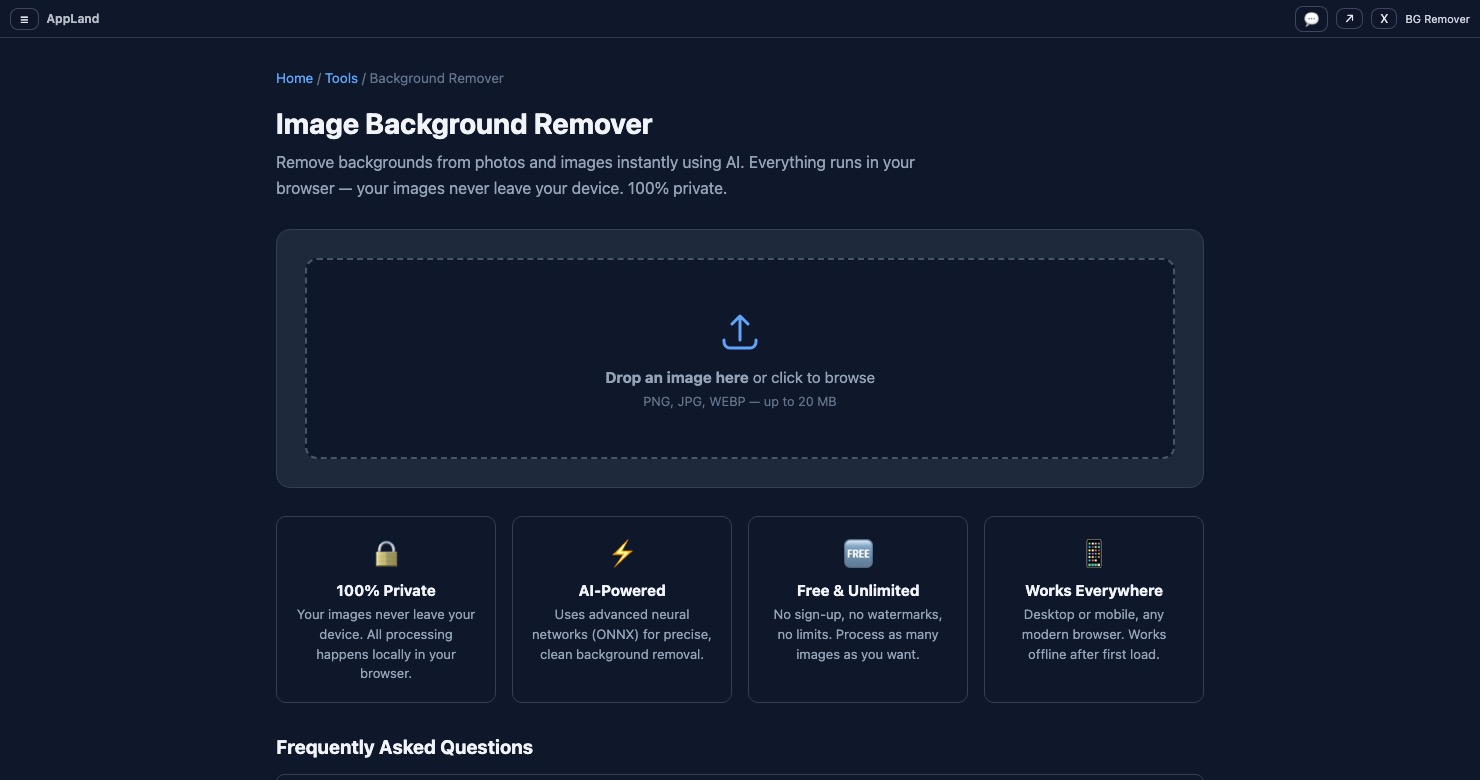This screenshot has width=1480, height=780.
Task: Click the chat feedback bubble icon
Action: click(x=1311, y=18)
